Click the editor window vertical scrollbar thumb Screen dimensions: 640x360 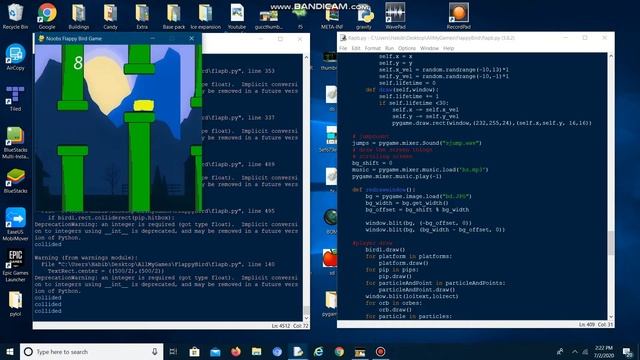point(611,242)
